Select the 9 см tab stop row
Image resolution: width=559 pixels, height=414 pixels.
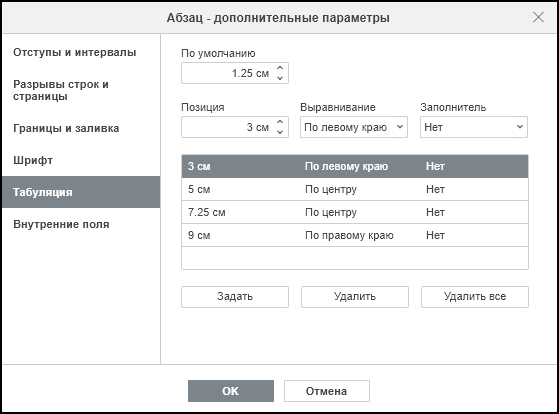tap(355, 235)
